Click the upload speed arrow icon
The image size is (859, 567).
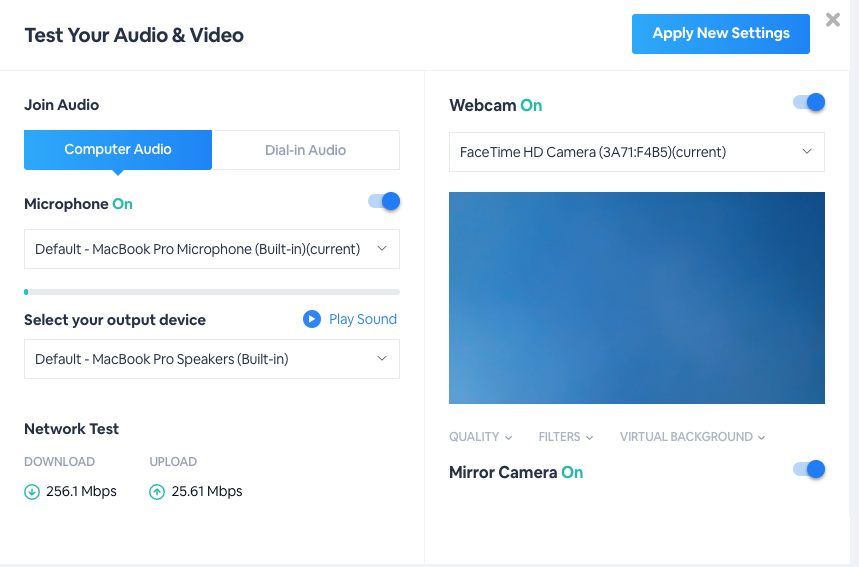[x=157, y=492]
